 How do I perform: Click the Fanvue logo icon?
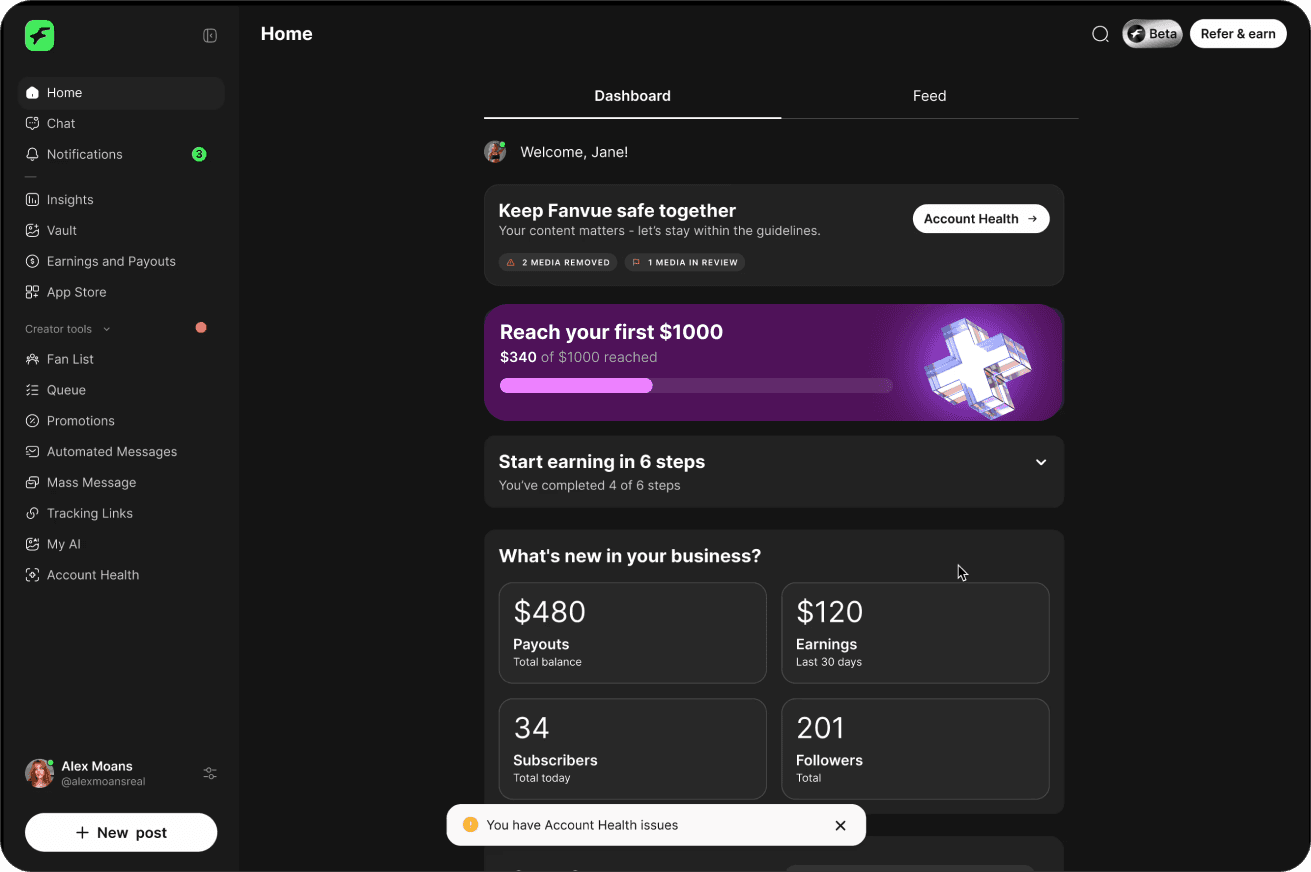click(40, 36)
